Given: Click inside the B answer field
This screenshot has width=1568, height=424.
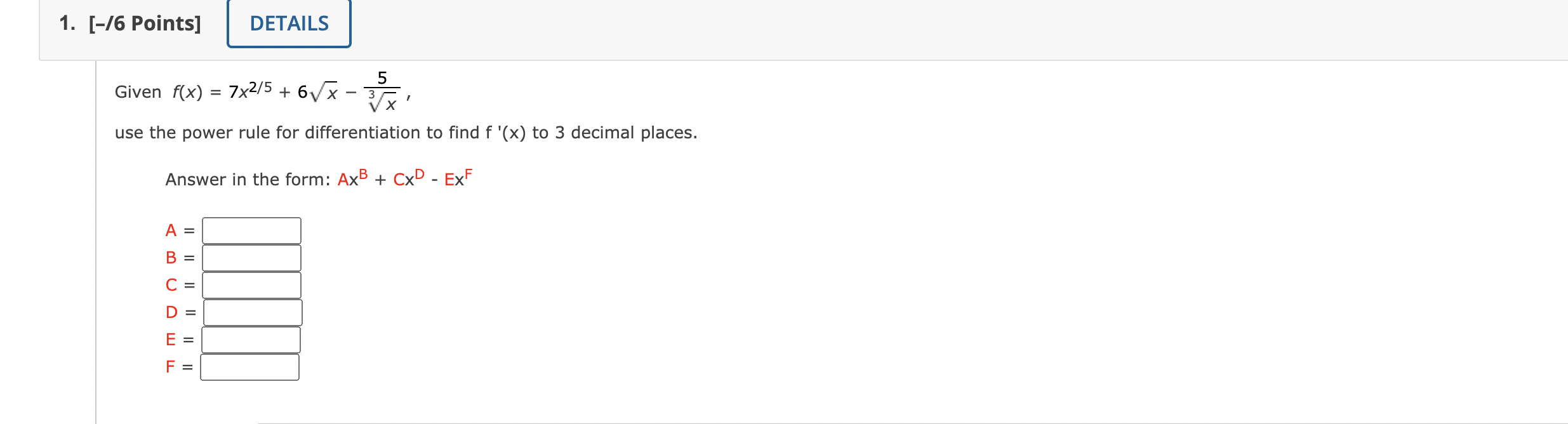Looking at the screenshot, I should click(250, 257).
